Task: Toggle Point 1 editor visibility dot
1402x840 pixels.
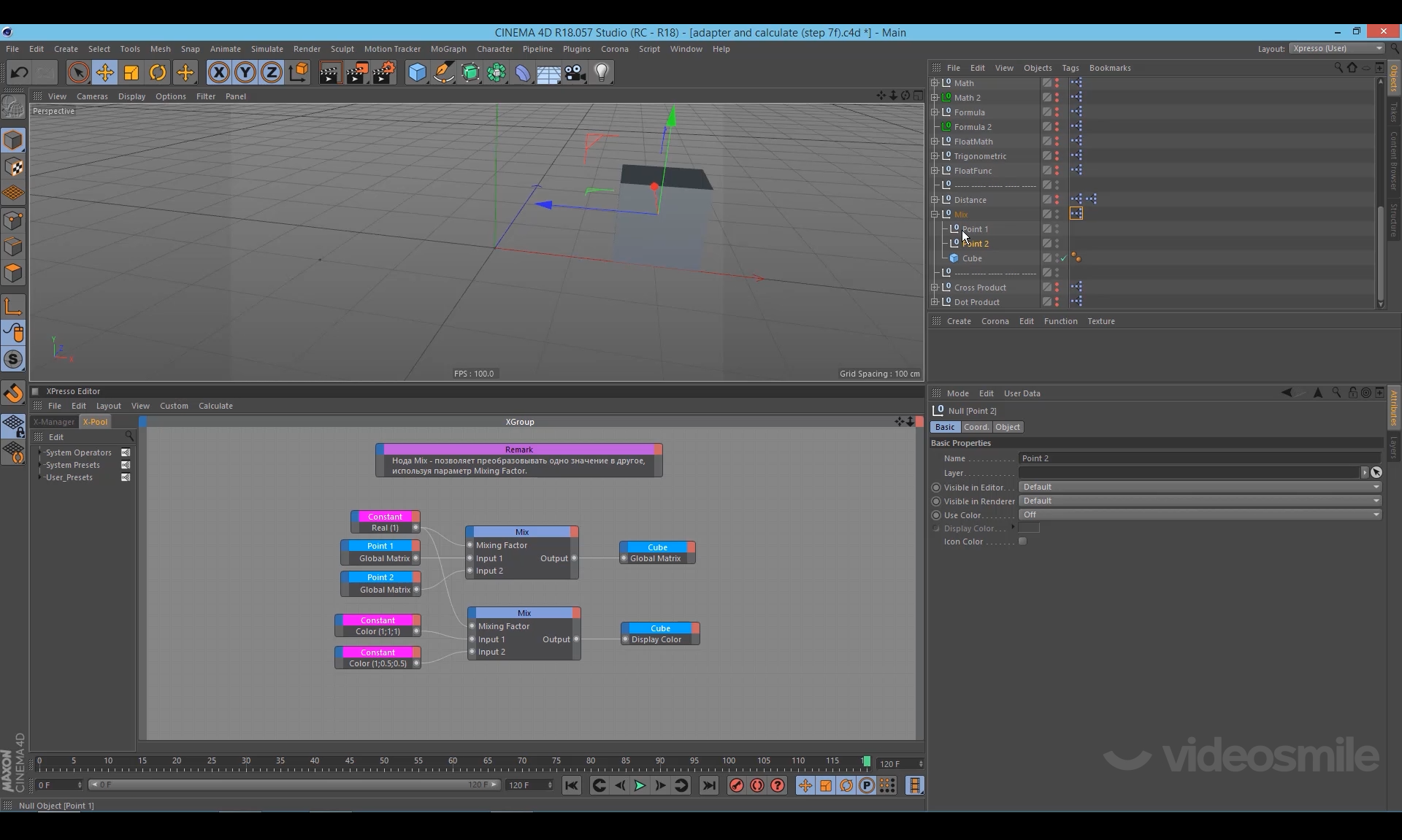Action: 1057,226
